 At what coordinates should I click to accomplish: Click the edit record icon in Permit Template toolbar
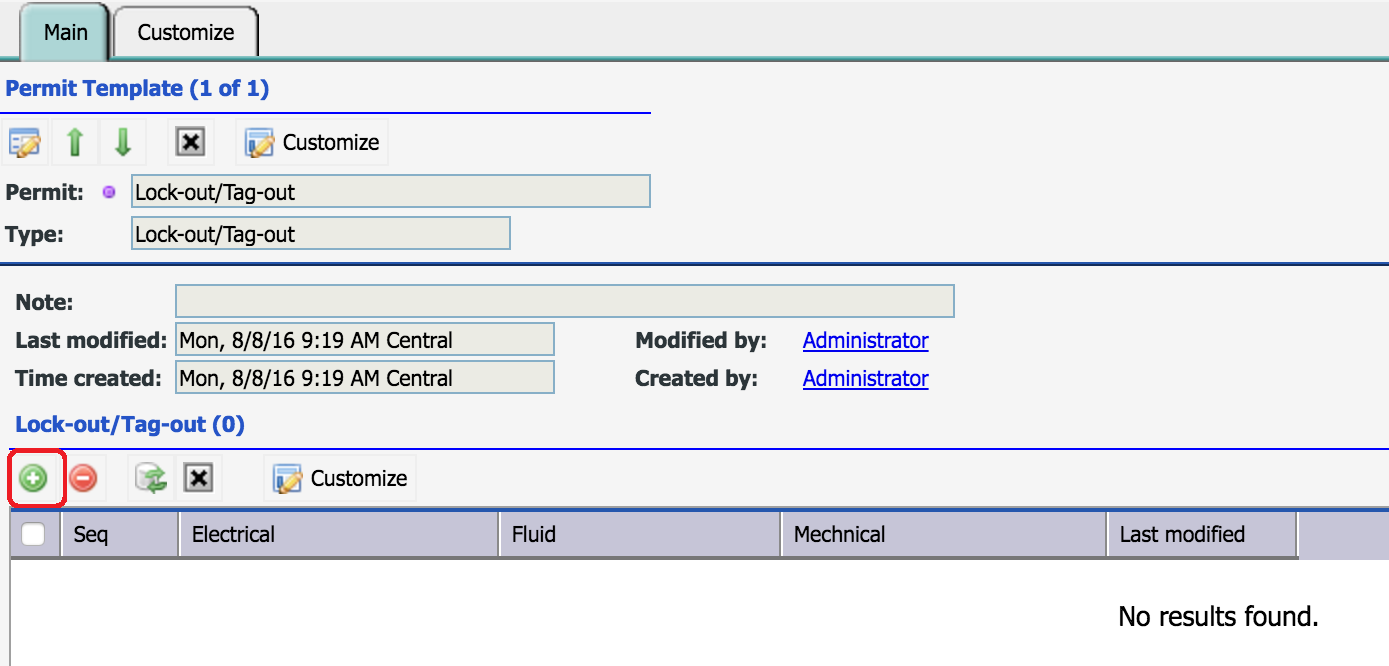pyautogui.click(x=25, y=142)
